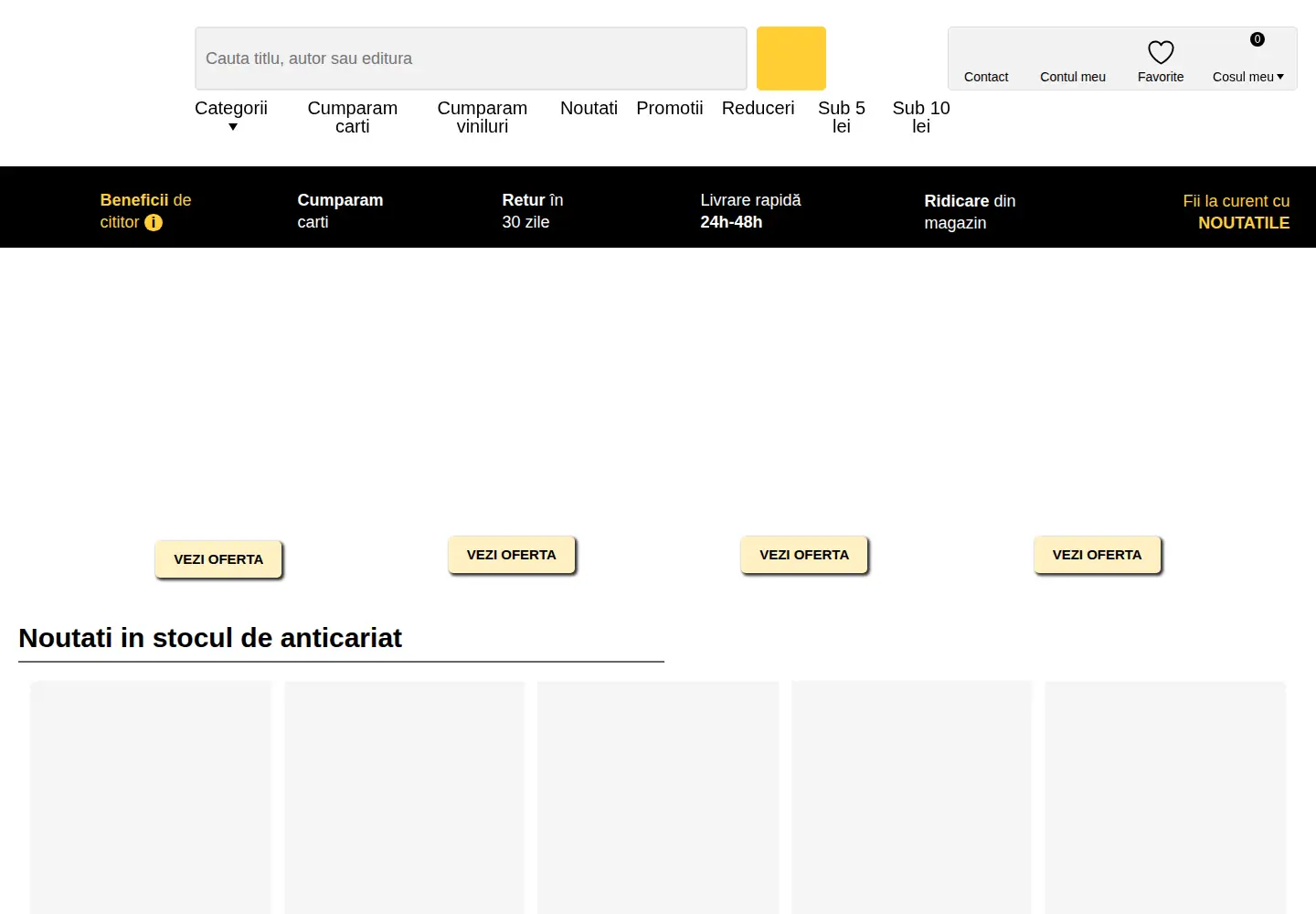The image size is (1316, 914).
Task: Open the Reduceri menu item
Action: 759,108
